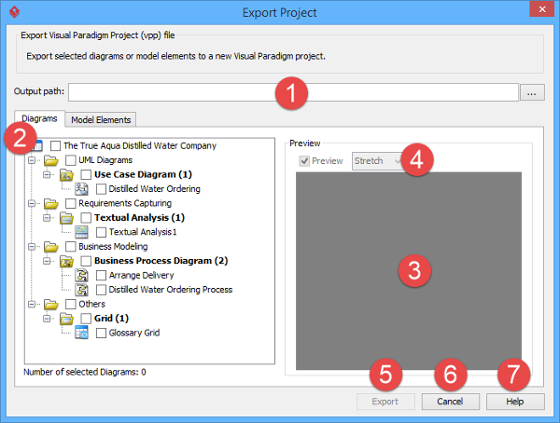Check The True Aqua Distilled Water Company checkbox

pyautogui.click(x=55, y=146)
